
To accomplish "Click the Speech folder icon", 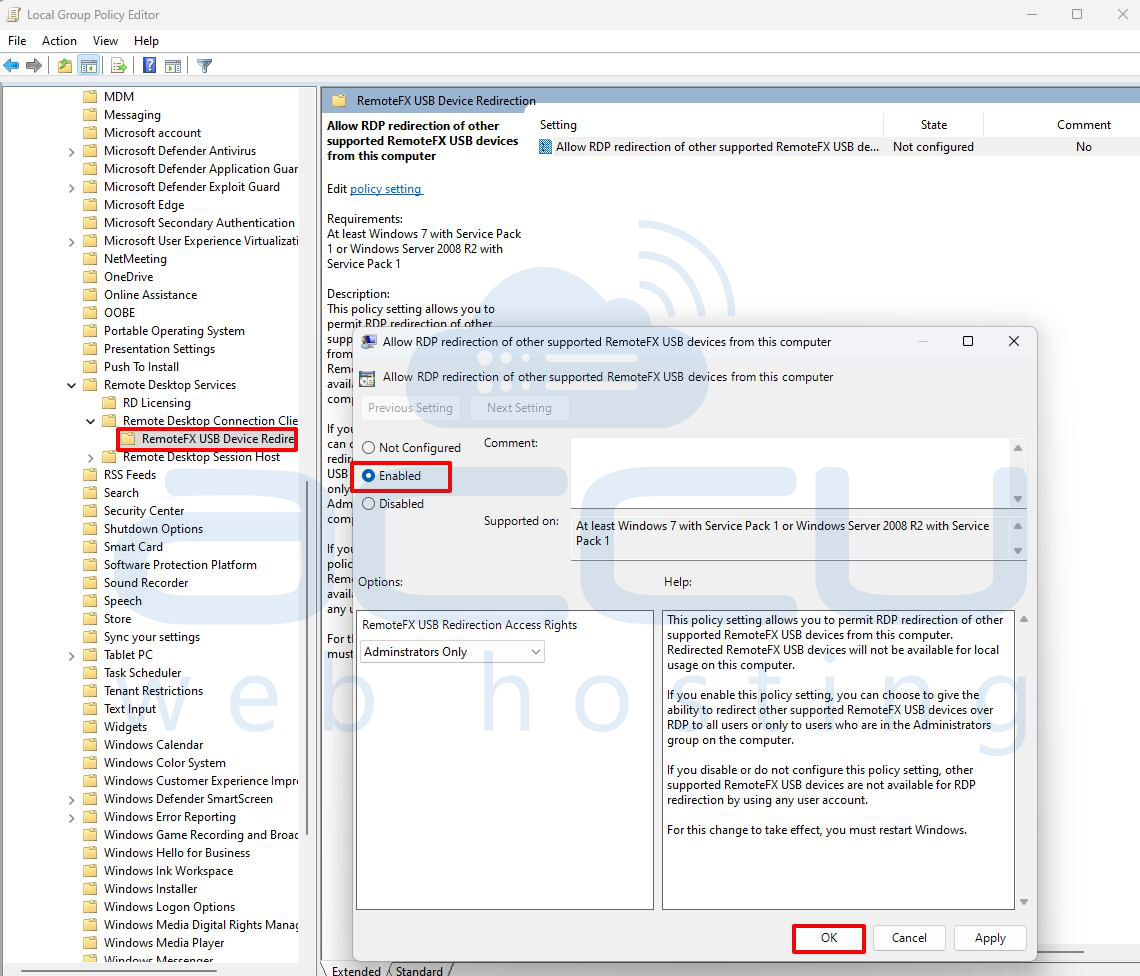I will [x=90, y=601].
